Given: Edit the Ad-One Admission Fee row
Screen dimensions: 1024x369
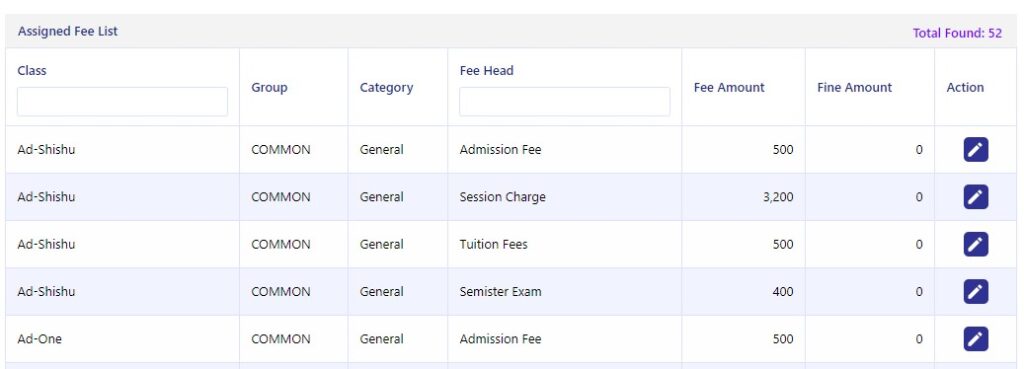Looking at the screenshot, I should [975, 339].
